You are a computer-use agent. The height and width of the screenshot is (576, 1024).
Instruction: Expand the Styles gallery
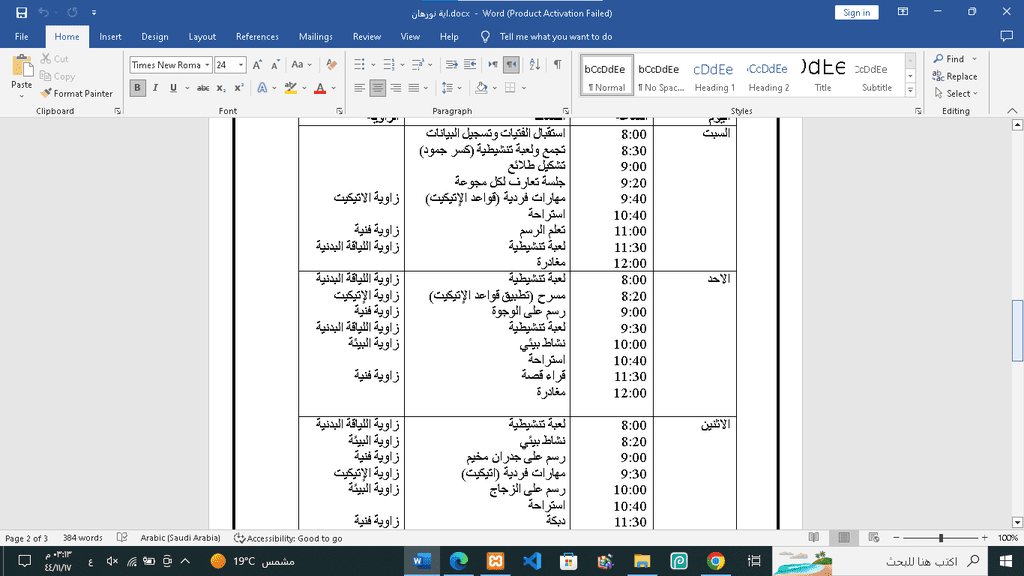coord(910,90)
